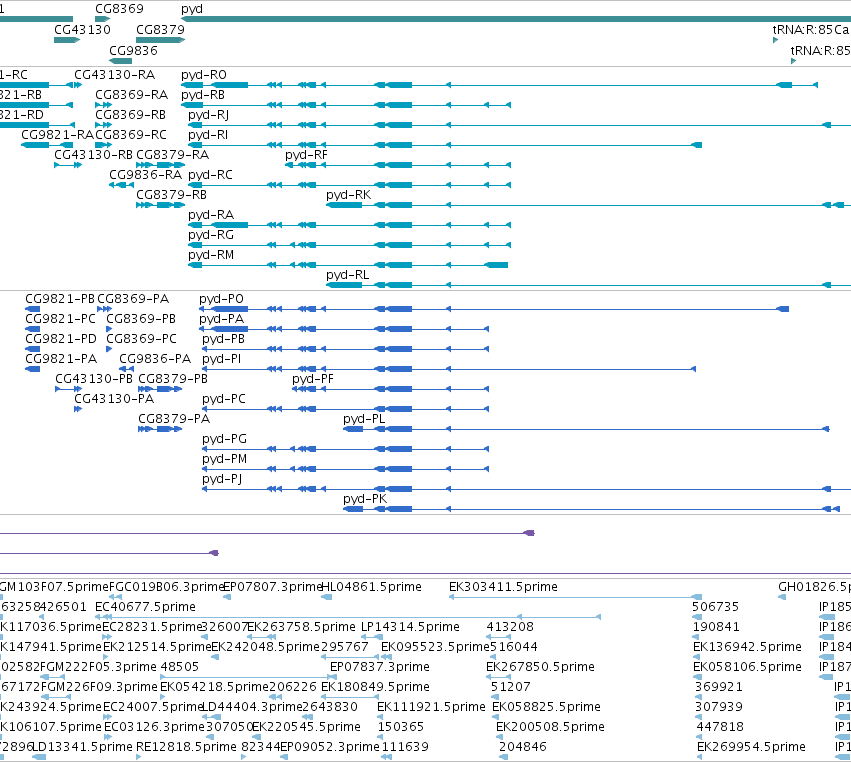Click the EK136942.5prime EST label

click(x=747, y=647)
